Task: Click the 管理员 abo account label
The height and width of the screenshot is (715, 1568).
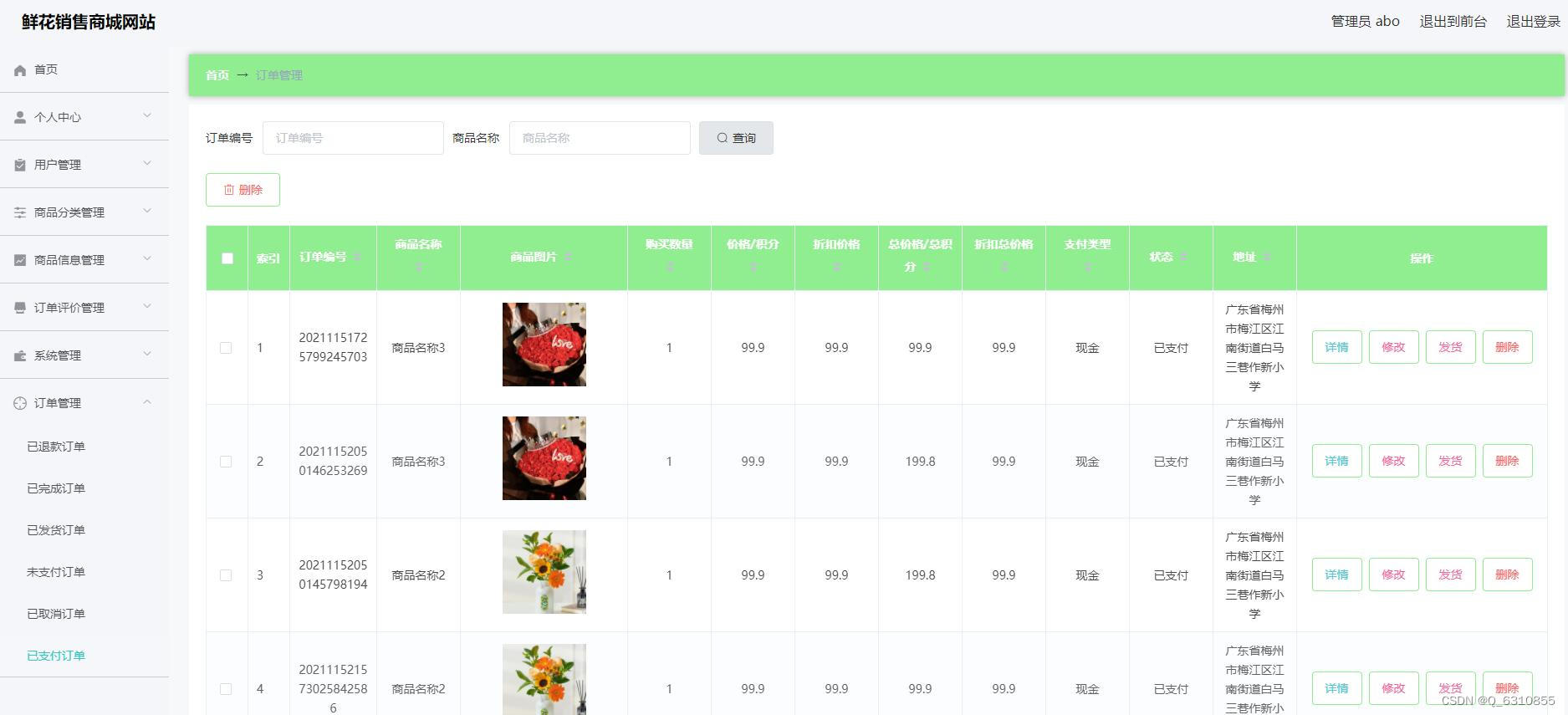Action: coord(1365,22)
